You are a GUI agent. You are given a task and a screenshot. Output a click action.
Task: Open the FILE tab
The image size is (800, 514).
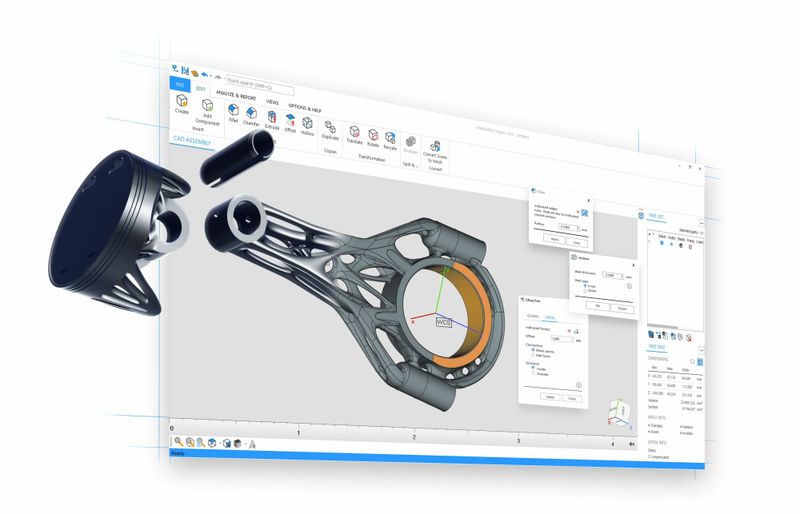click(180, 84)
